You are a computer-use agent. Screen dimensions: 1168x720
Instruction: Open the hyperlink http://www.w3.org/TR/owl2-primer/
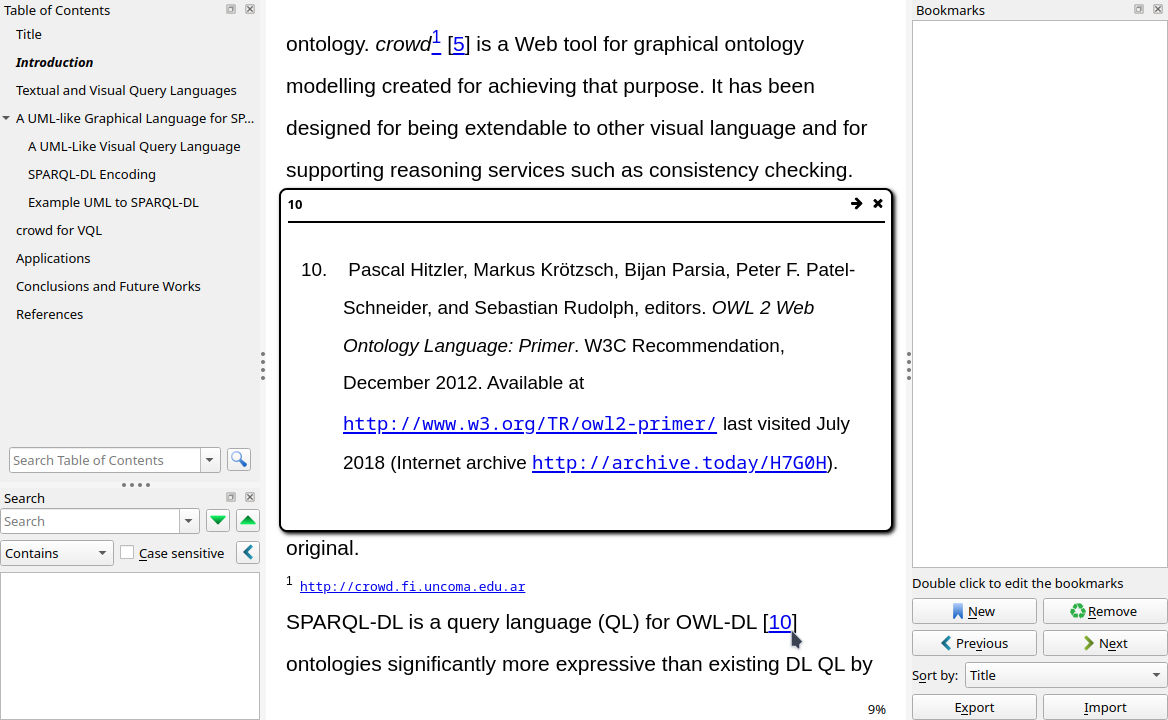point(529,423)
